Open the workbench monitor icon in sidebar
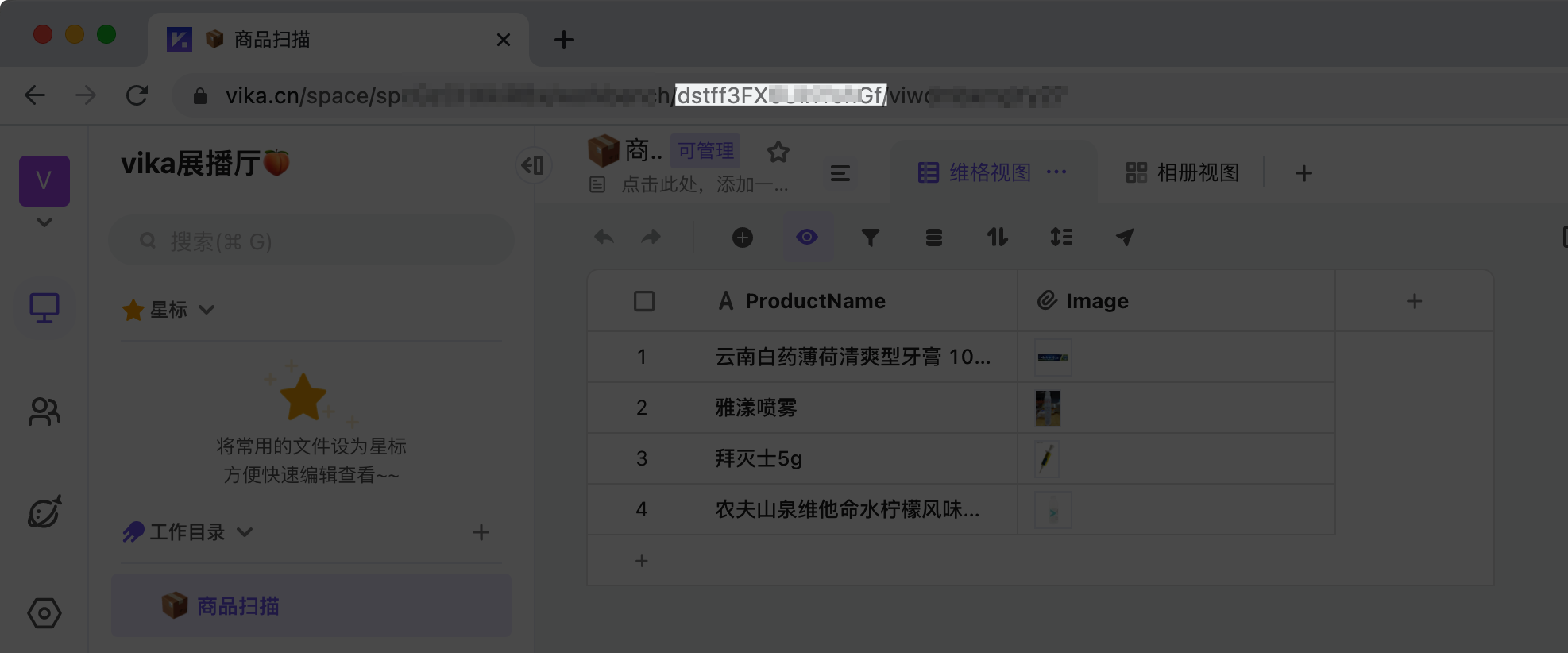This screenshot has height=653, width=1568. point(44,308)
